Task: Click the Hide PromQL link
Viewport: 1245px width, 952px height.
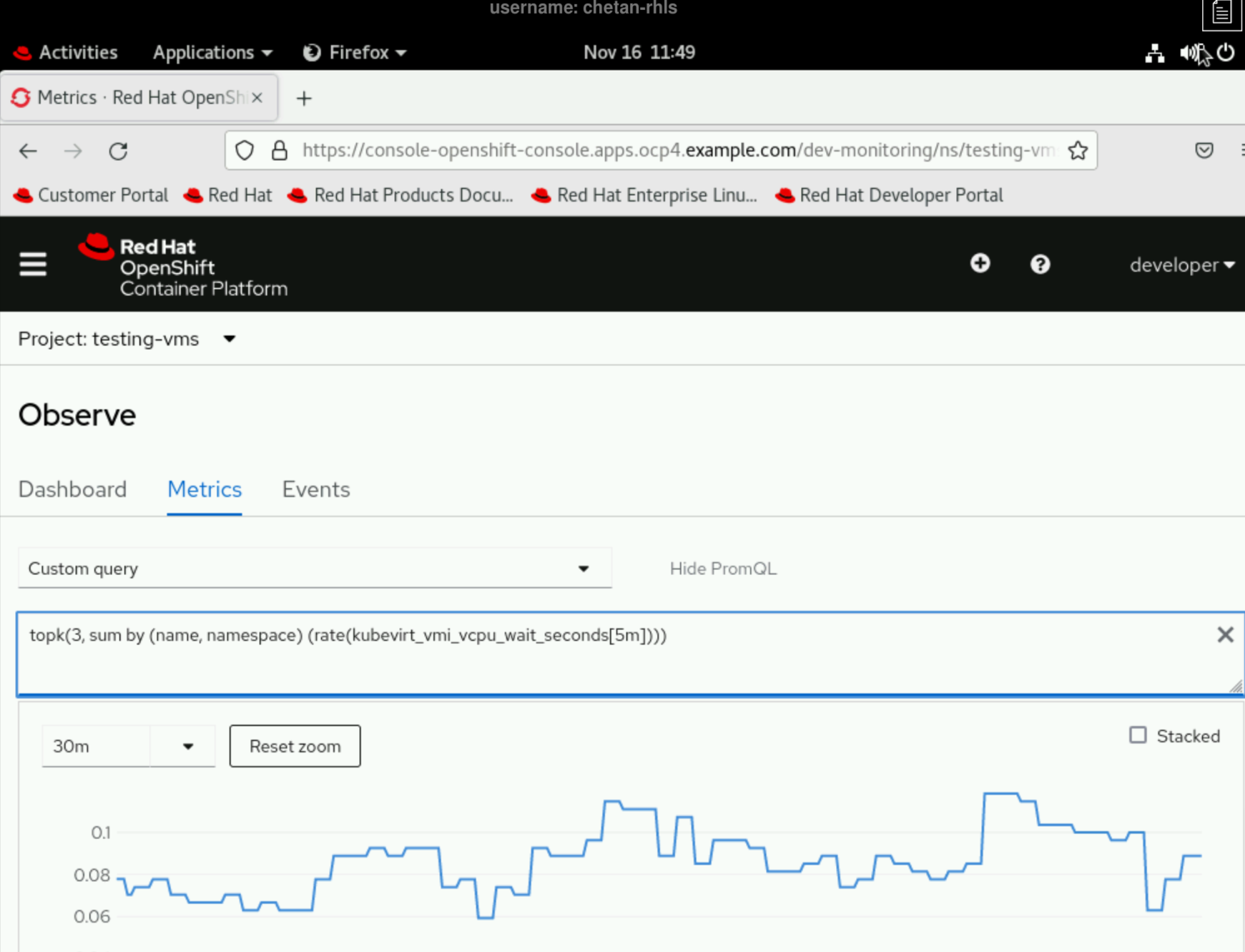Action: click(722, 568)
